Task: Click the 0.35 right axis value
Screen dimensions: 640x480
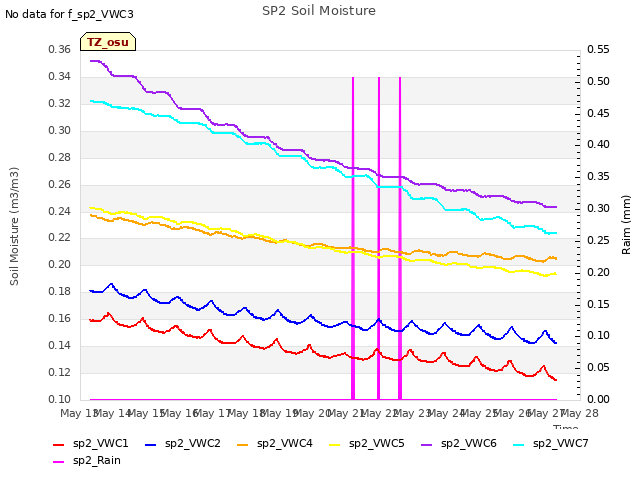Action: click(598, 177)
